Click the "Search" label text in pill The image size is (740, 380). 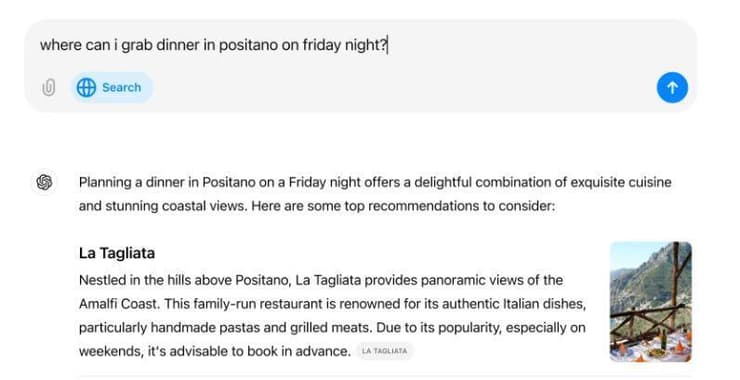[122, 87]
